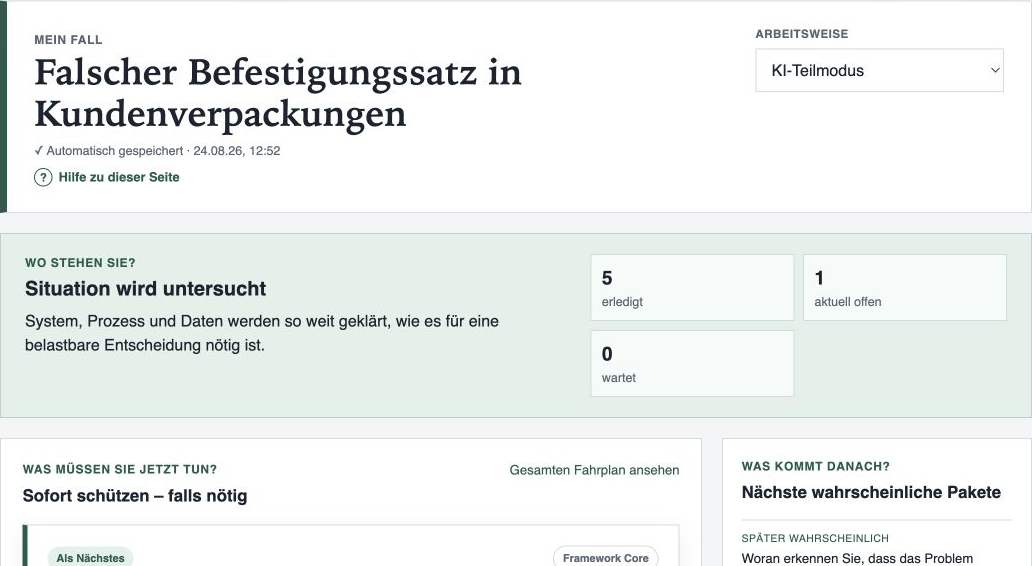
Task: Click the Was kommt danach section label
Action: tap(815, 467)
